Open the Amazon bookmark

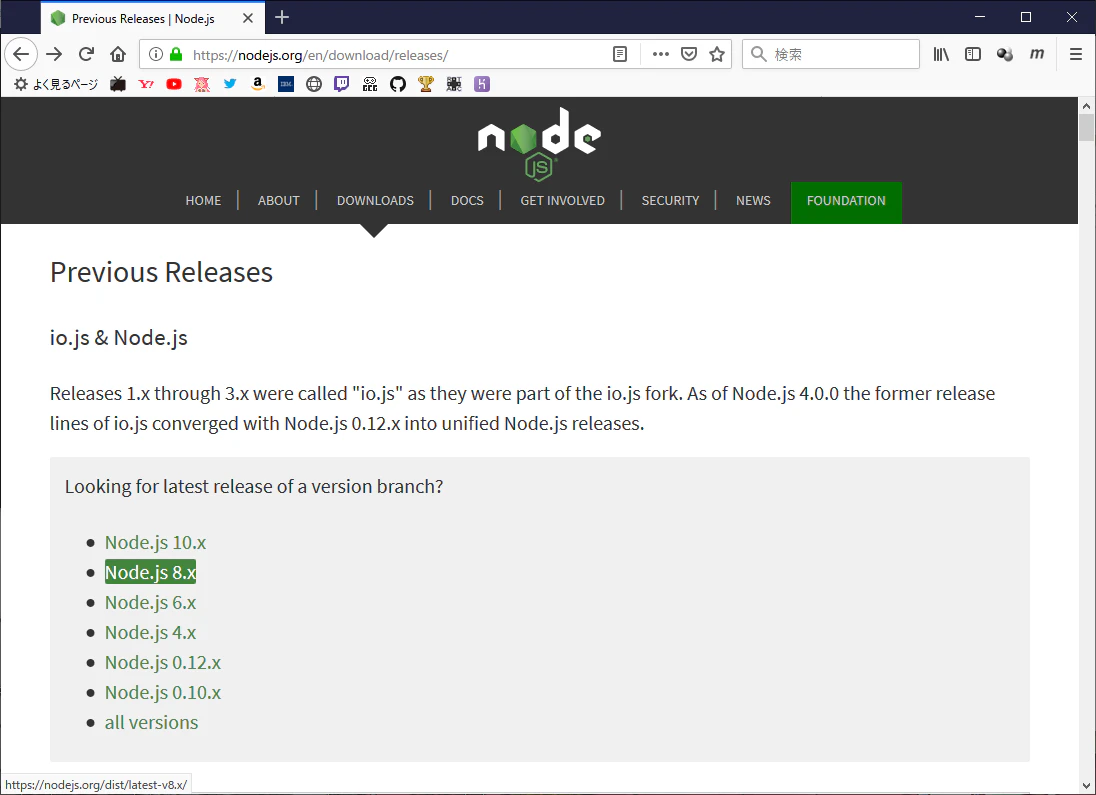pos(258,84)
